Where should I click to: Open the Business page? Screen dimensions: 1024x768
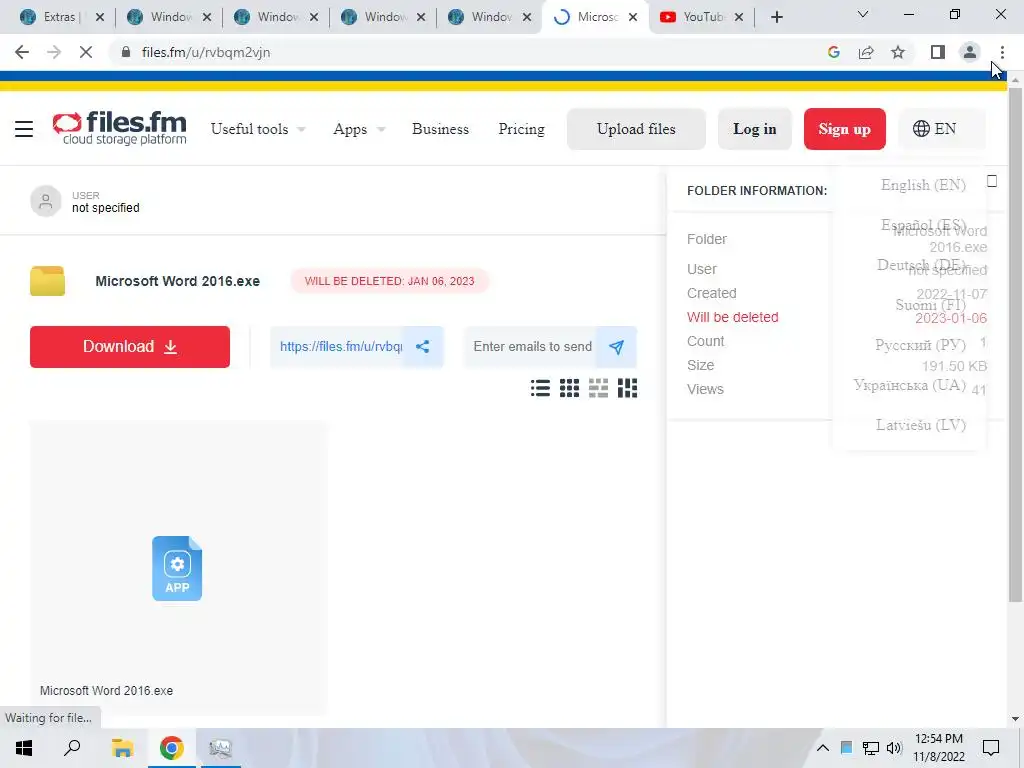(x=440, y=129)
